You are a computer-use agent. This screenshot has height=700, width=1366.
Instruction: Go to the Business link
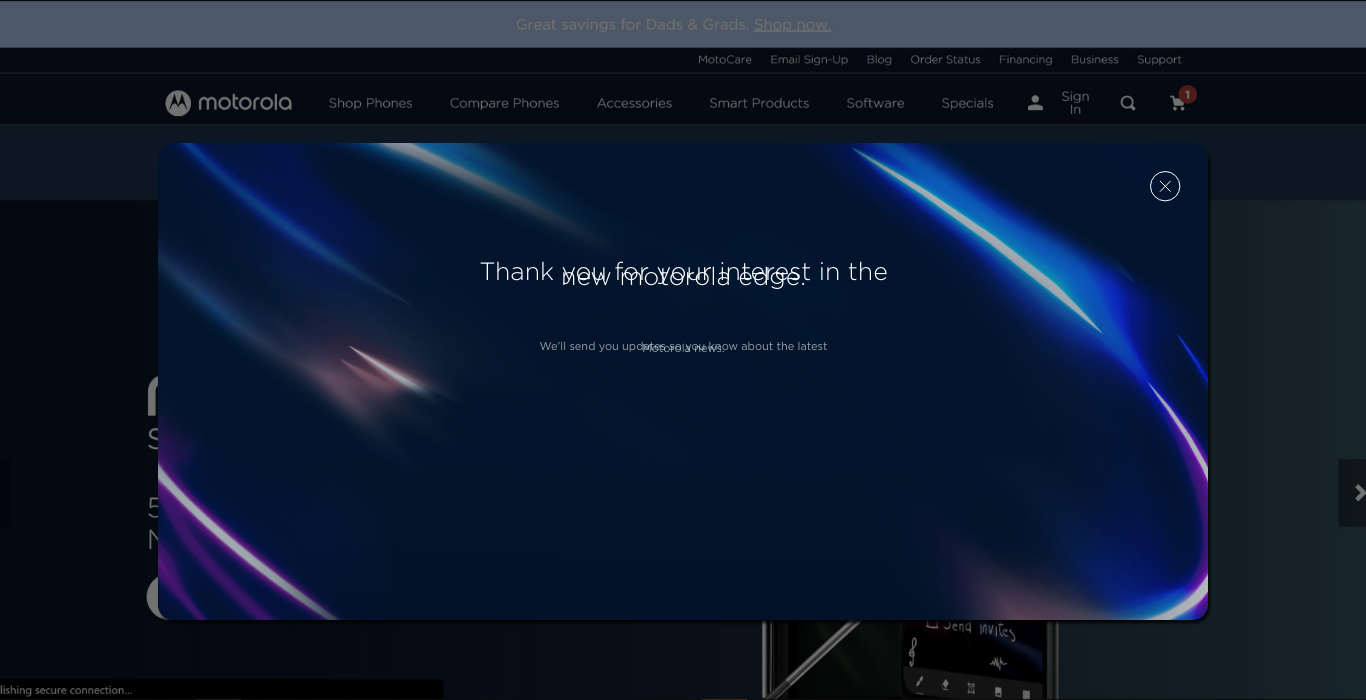point(1094,60)
